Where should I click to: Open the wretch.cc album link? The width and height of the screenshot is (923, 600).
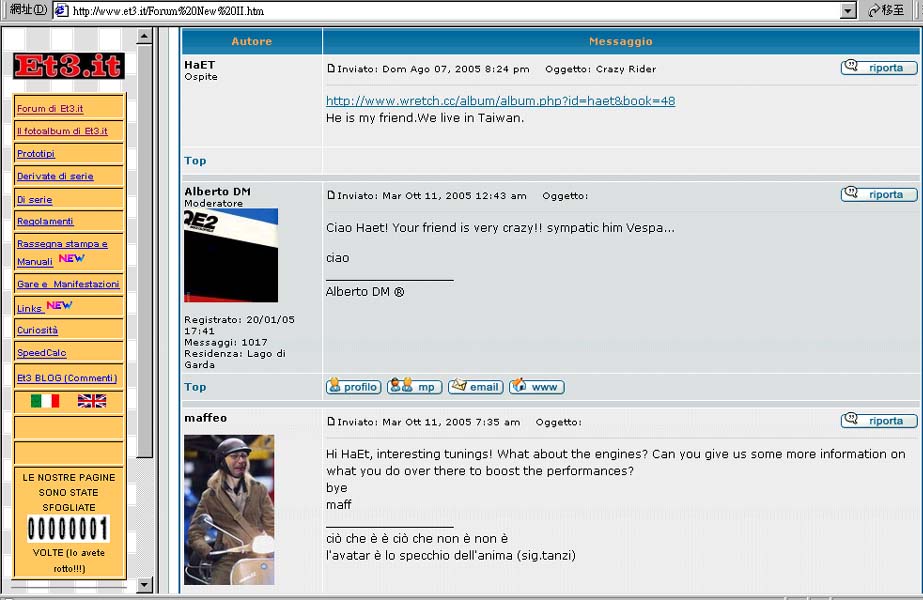pos(500,101)
